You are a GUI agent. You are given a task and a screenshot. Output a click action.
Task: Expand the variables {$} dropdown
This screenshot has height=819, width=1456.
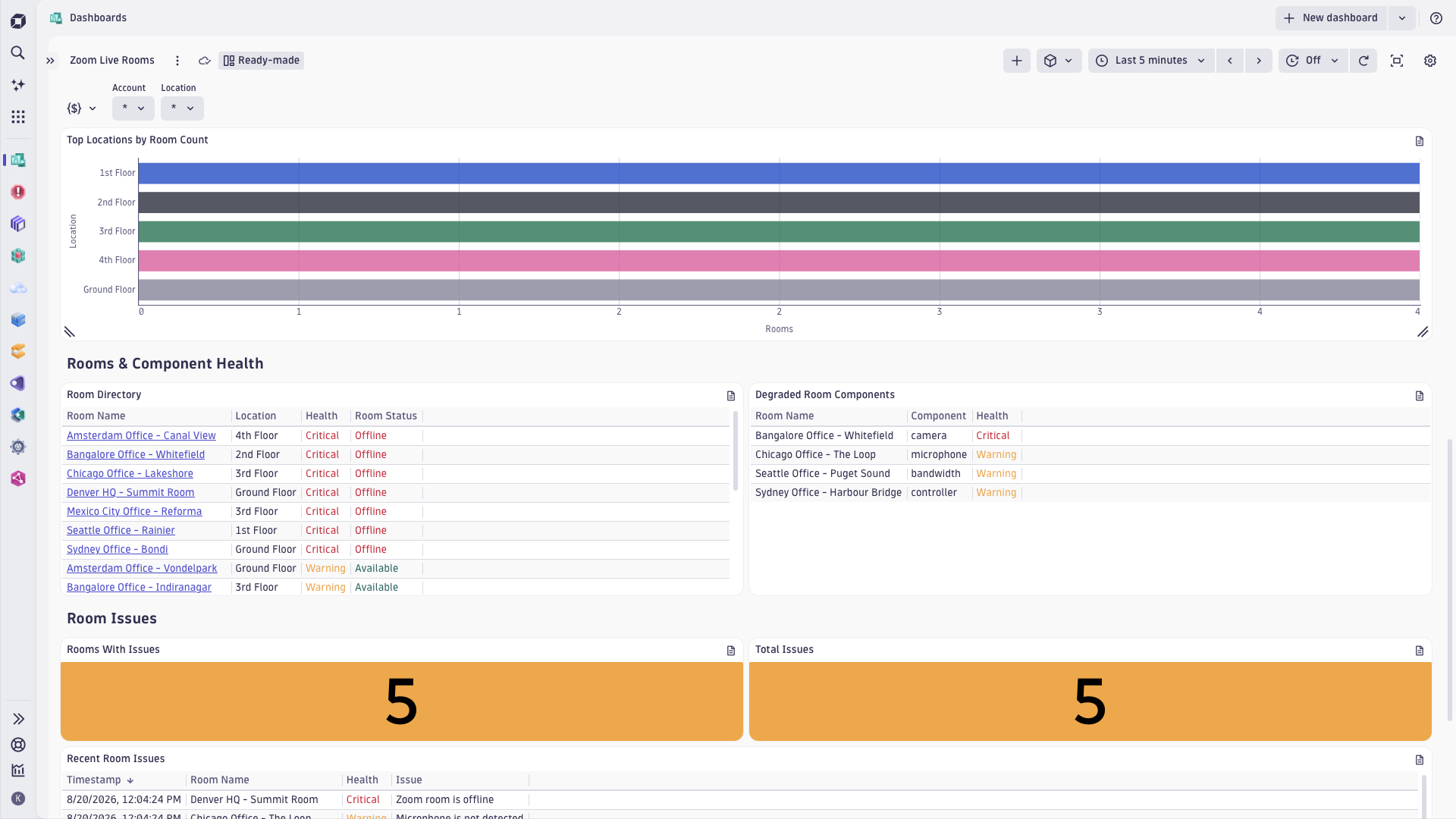(x=82, y=108)
